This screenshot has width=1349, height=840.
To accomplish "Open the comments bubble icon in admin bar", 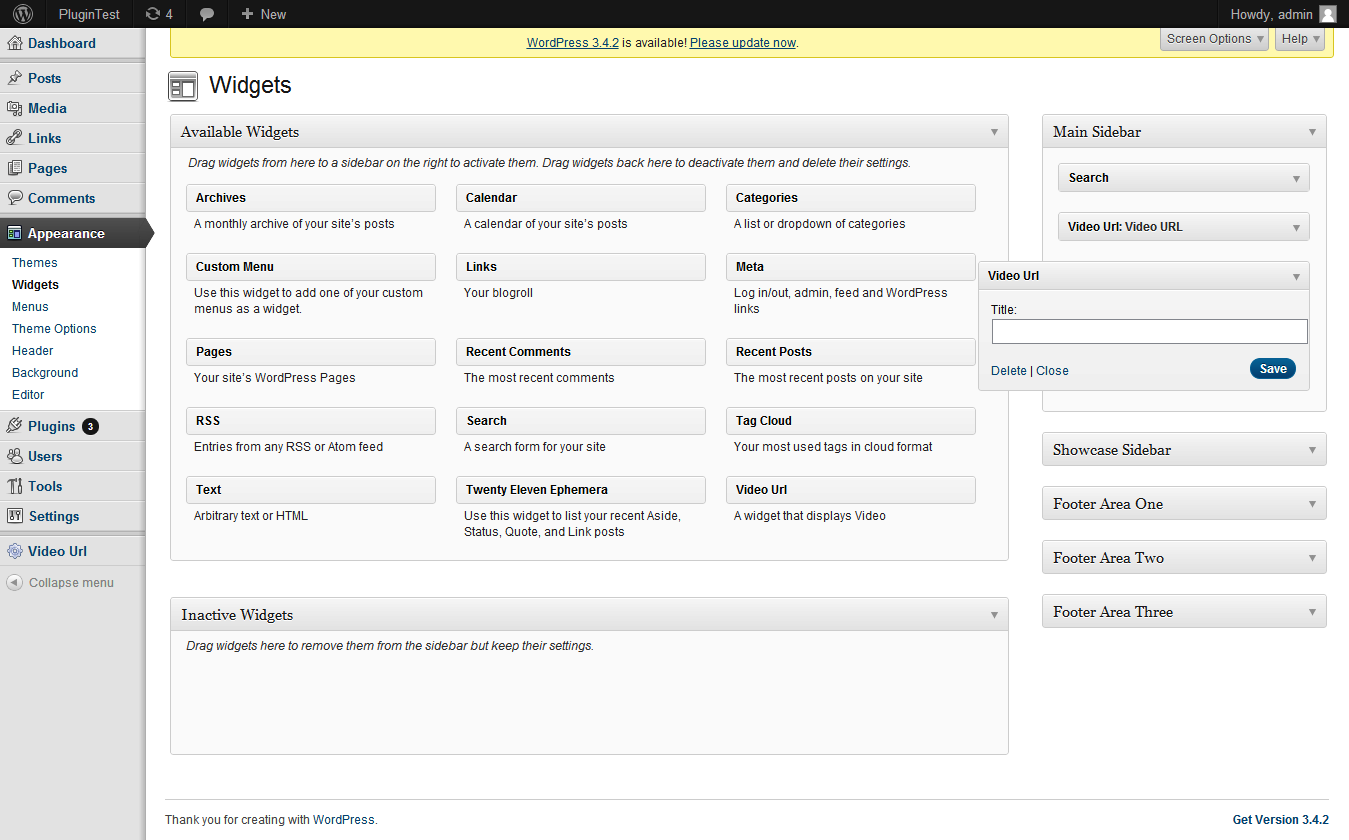I will point(207,14).
